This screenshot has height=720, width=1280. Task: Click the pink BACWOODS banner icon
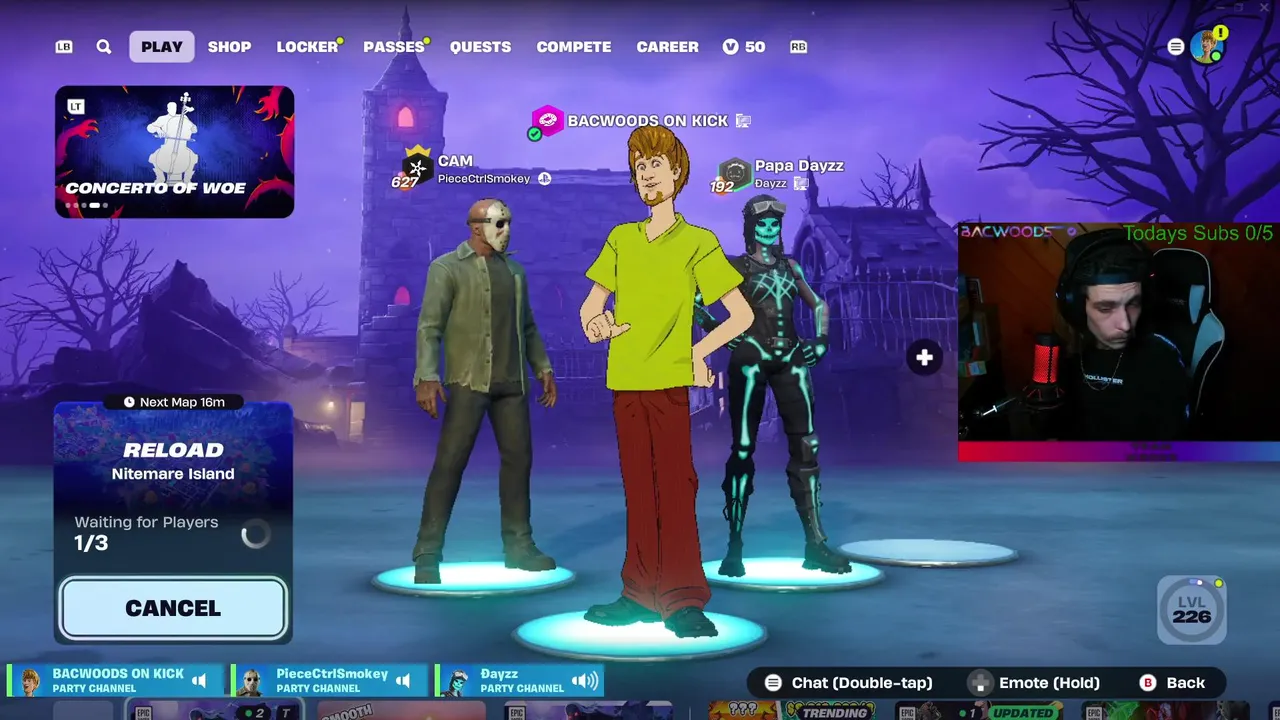(547, 121)
